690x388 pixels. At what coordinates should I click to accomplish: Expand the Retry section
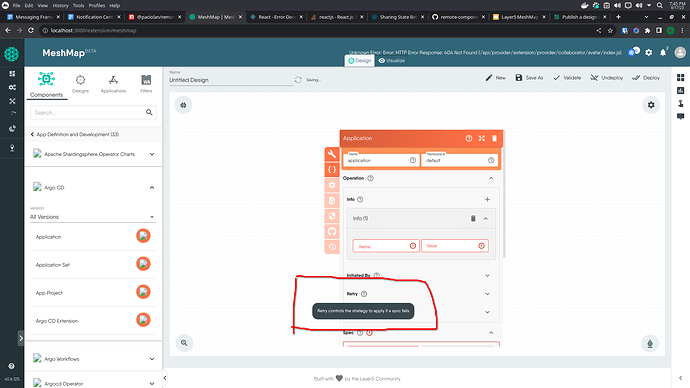487,294
